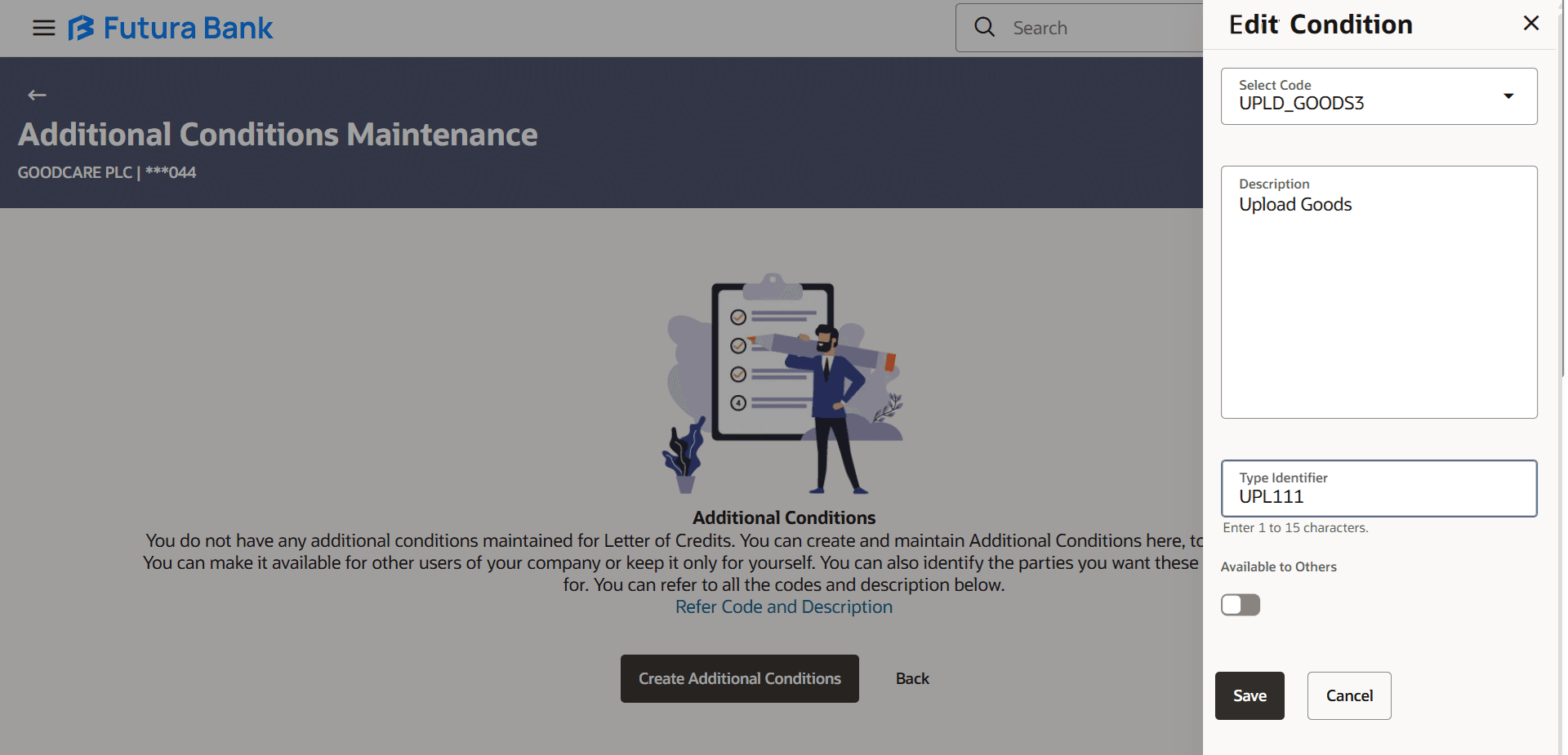The width and height of the screenshot is (1568, 755).
Task: Click the Edit Condition panel title
Action: pos(1320,24)
